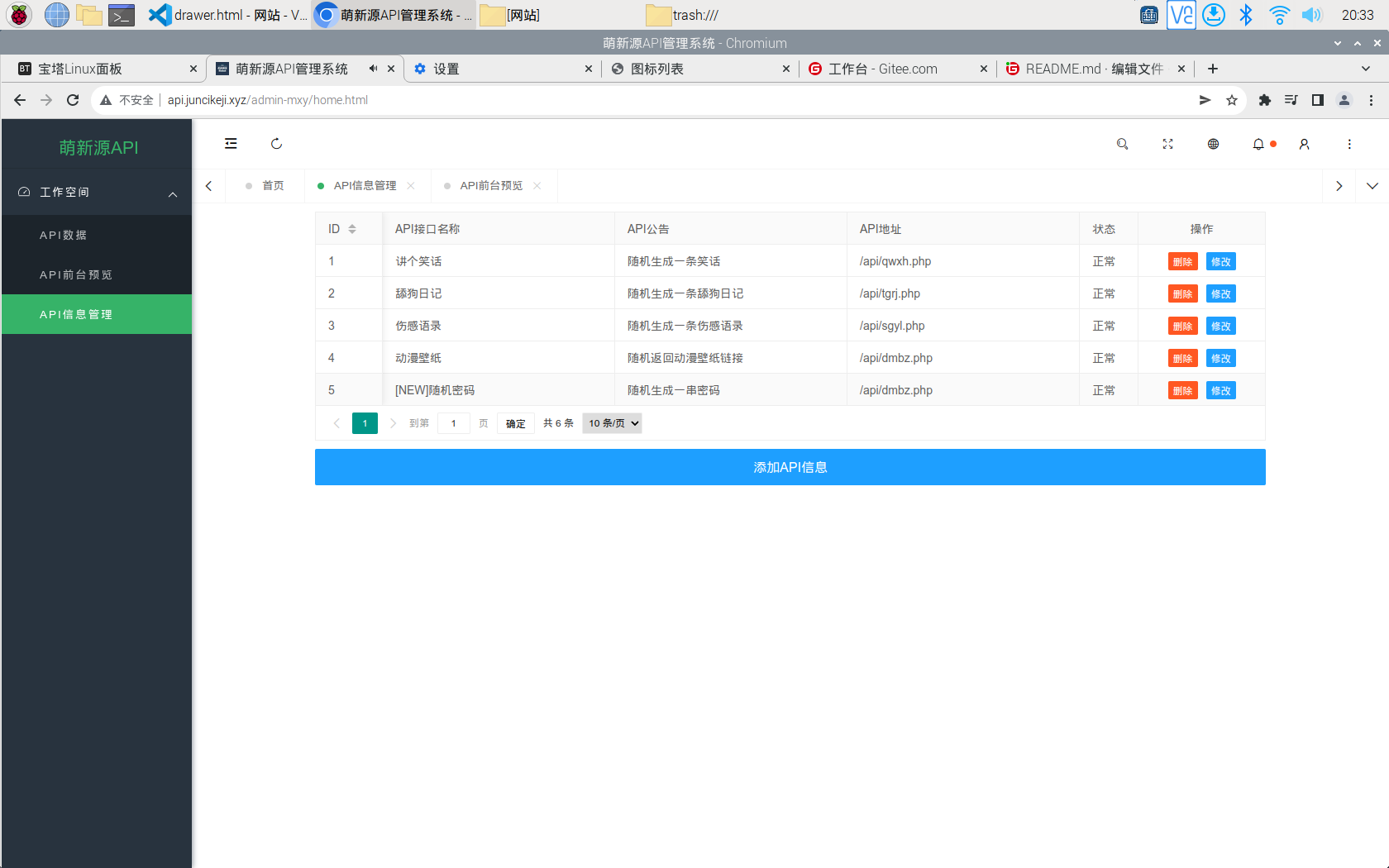
Task: Switch language using the globe icon
Action: (1213, 144)
